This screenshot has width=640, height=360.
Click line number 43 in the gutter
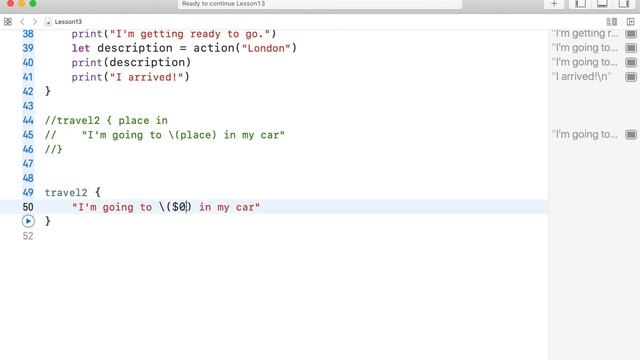point(28,106)
